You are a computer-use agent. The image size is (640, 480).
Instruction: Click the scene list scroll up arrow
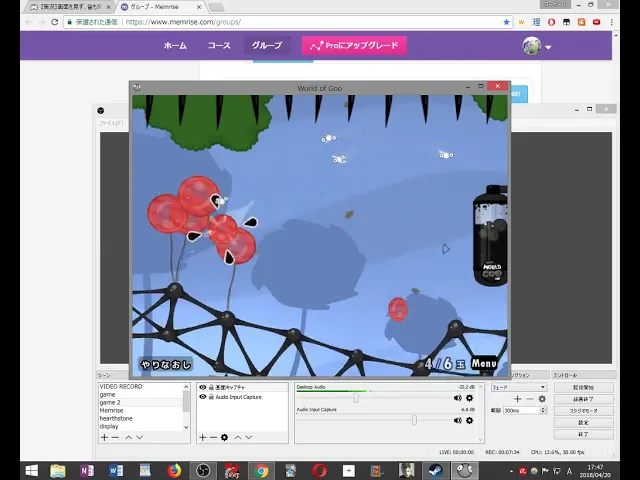186,387
